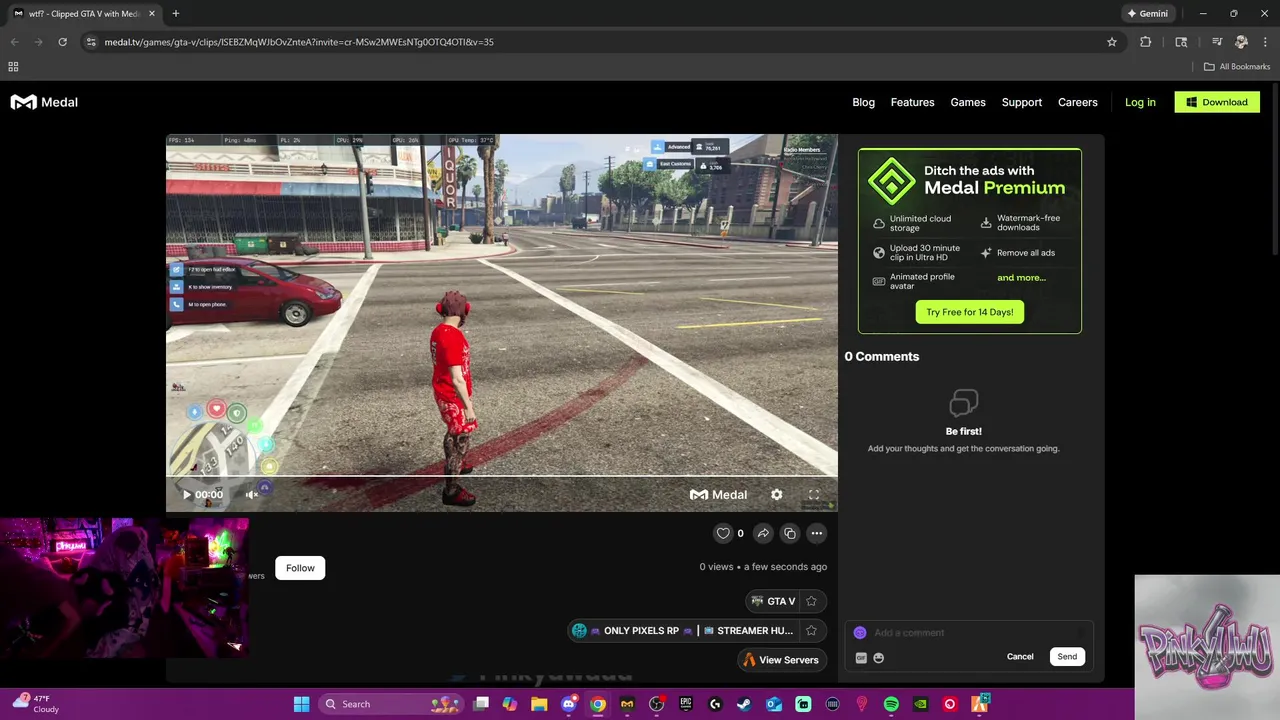Open Copilot from taskbar
1280x720 pixels.
click(510, 704)
